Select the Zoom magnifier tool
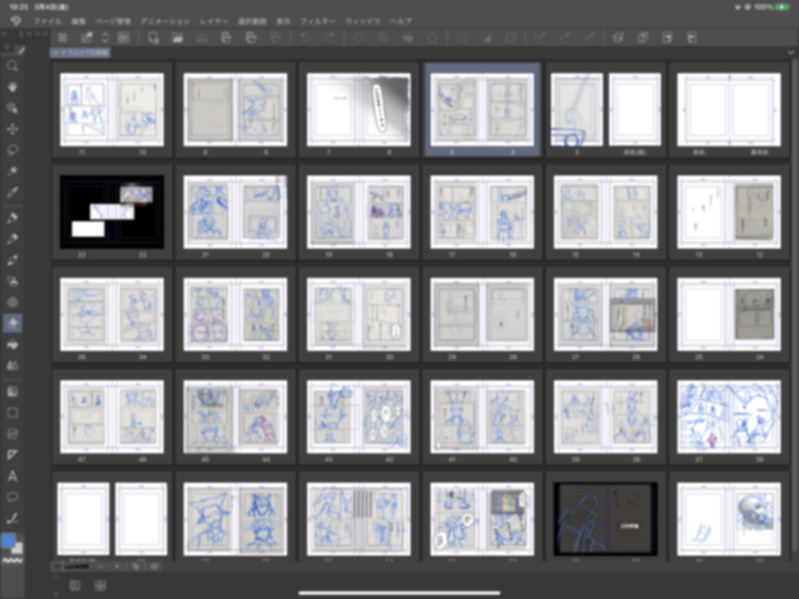The image size is (799, 599). [12, 66]
